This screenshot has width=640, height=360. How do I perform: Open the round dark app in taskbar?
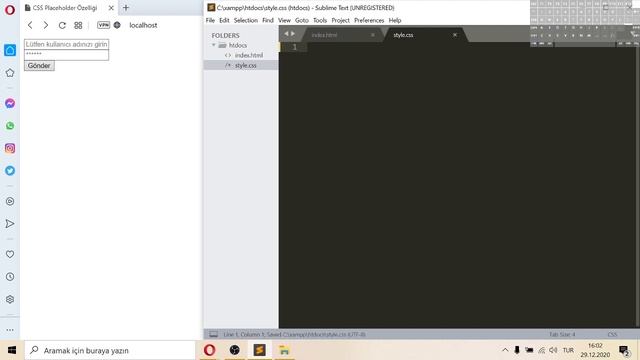(x=234, y=350)
